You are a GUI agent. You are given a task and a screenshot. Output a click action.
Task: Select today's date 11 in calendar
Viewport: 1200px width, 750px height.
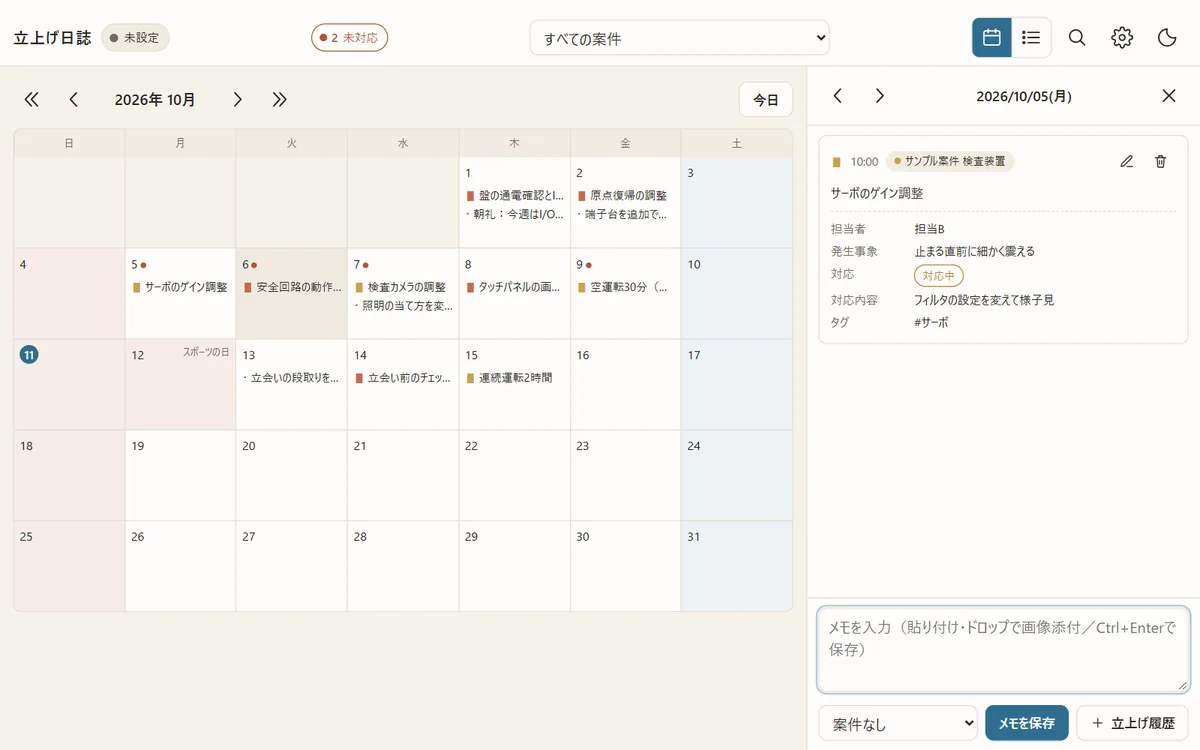click(29, 355)
